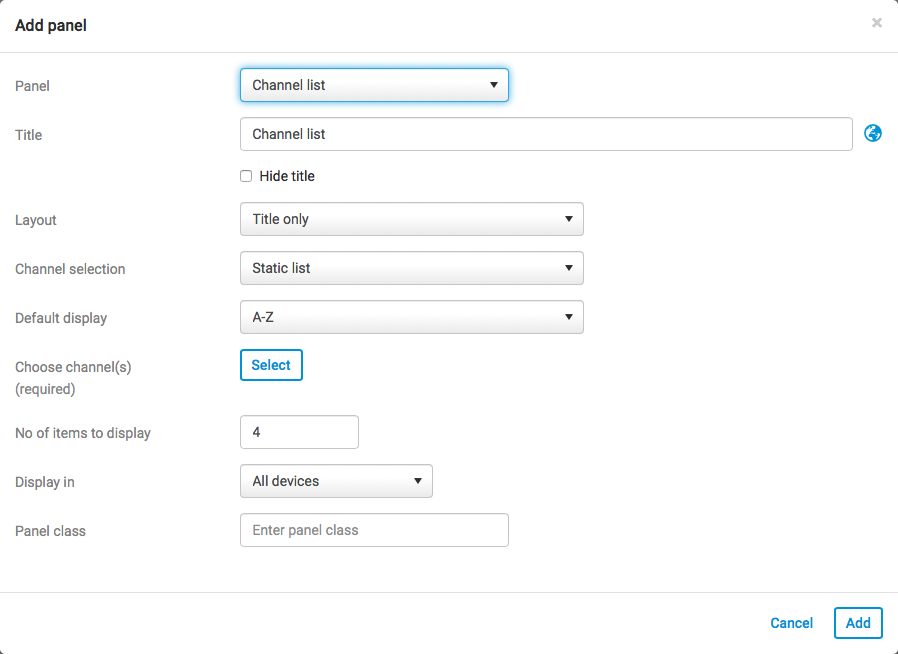
Task: Close the Add panel dialog
Action: point(877,23)
